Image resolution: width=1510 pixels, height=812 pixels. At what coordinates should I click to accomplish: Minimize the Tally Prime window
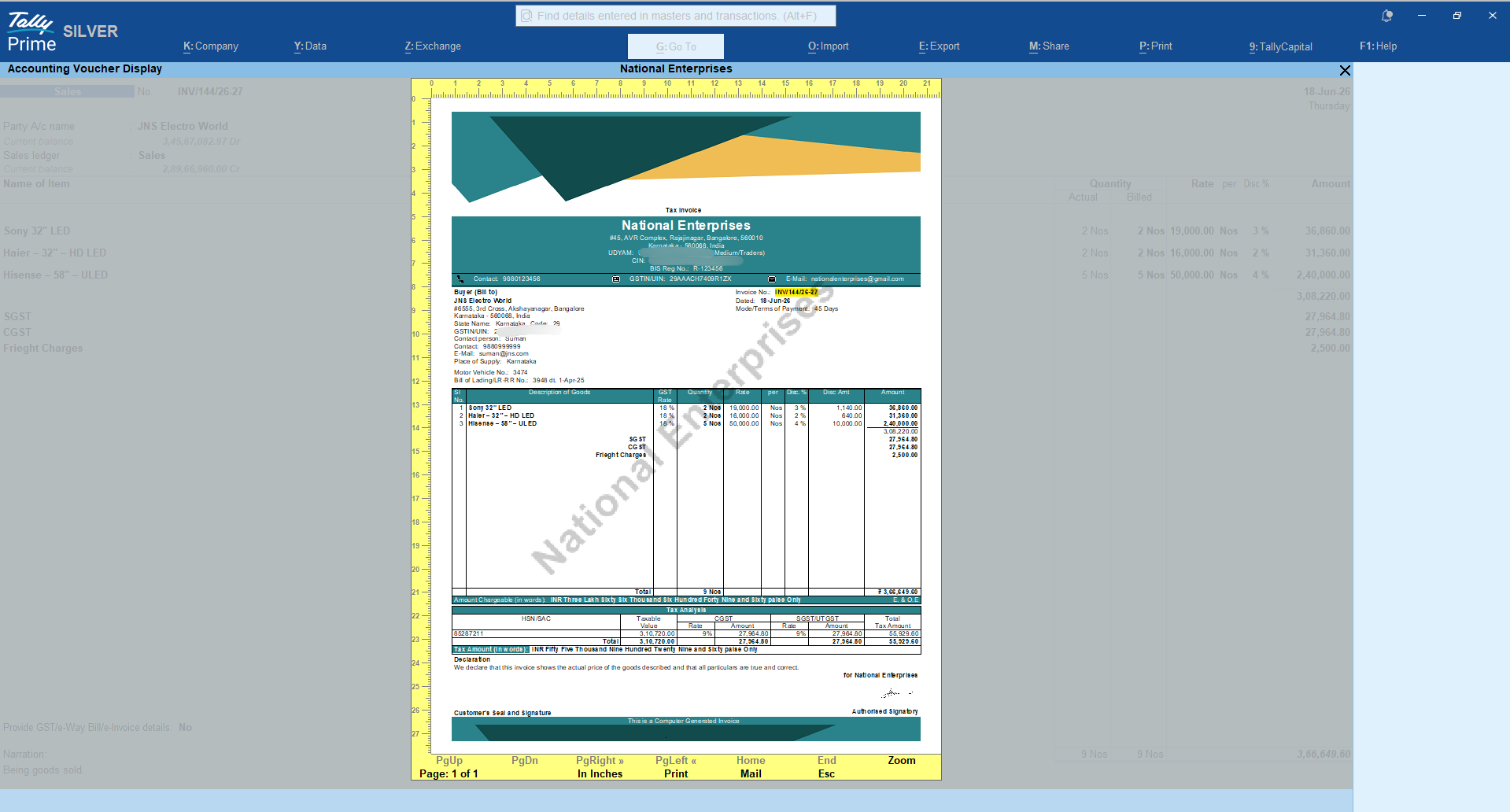click(x=1422, y=16)
